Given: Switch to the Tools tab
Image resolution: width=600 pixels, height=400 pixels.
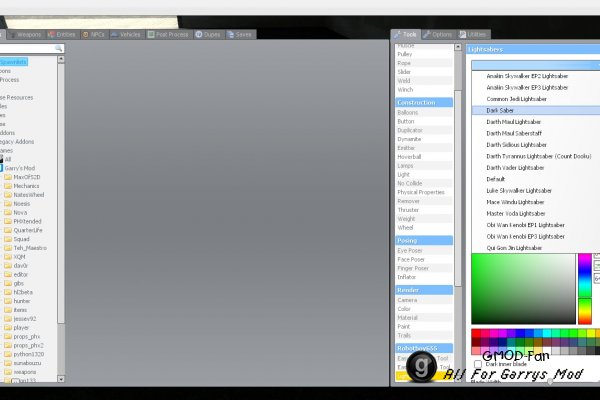Looking at the screenshot, I should (x=406, y=34).
